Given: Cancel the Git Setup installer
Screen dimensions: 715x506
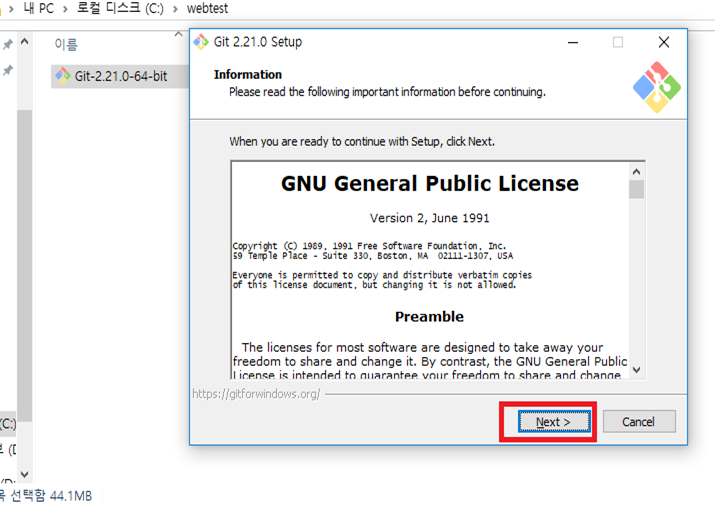Looking at the screenshot, I should coord(639,422).
